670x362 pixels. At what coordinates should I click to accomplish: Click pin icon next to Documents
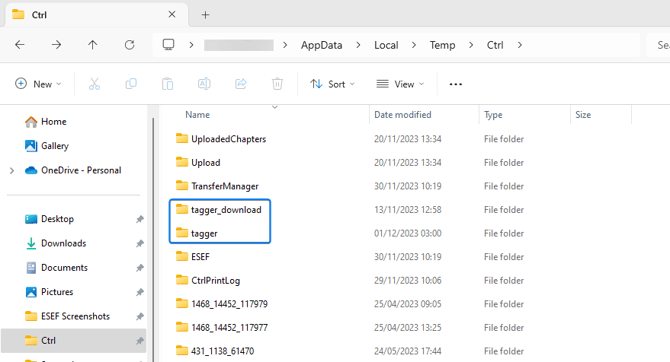(140, 268)
